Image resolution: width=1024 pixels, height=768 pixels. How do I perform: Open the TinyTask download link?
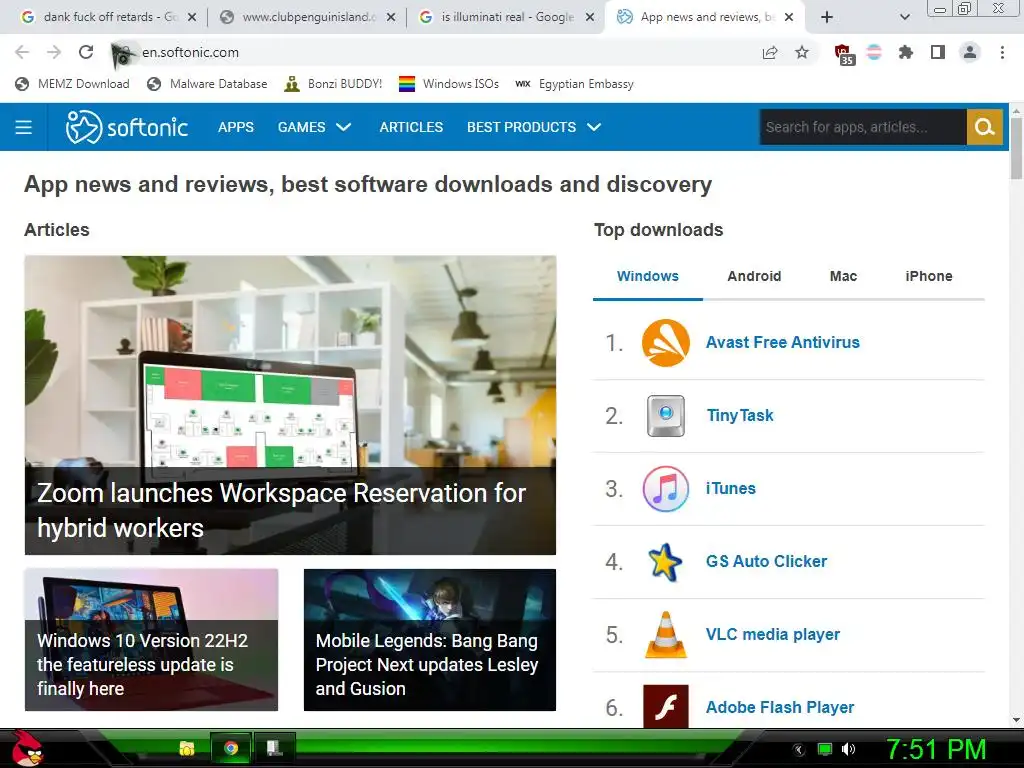coord(740,415)
